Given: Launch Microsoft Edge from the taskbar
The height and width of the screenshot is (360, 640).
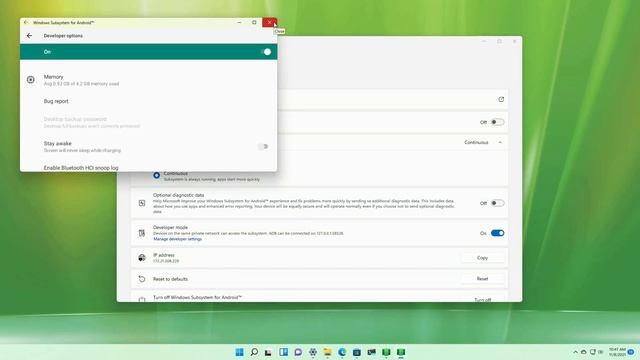Looking at the screenshot, I should 342,352.
